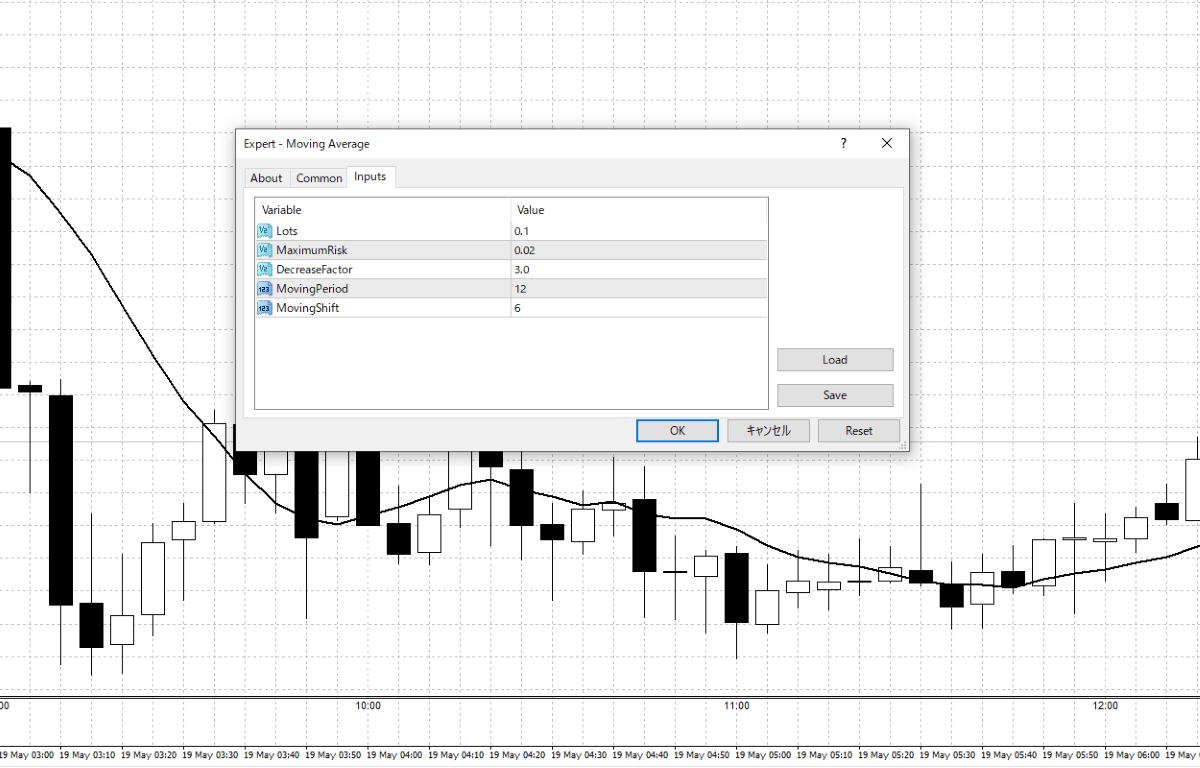
Task: Confirm settings with the OK button
Action: pyautogui.click(x=677, y=430)
